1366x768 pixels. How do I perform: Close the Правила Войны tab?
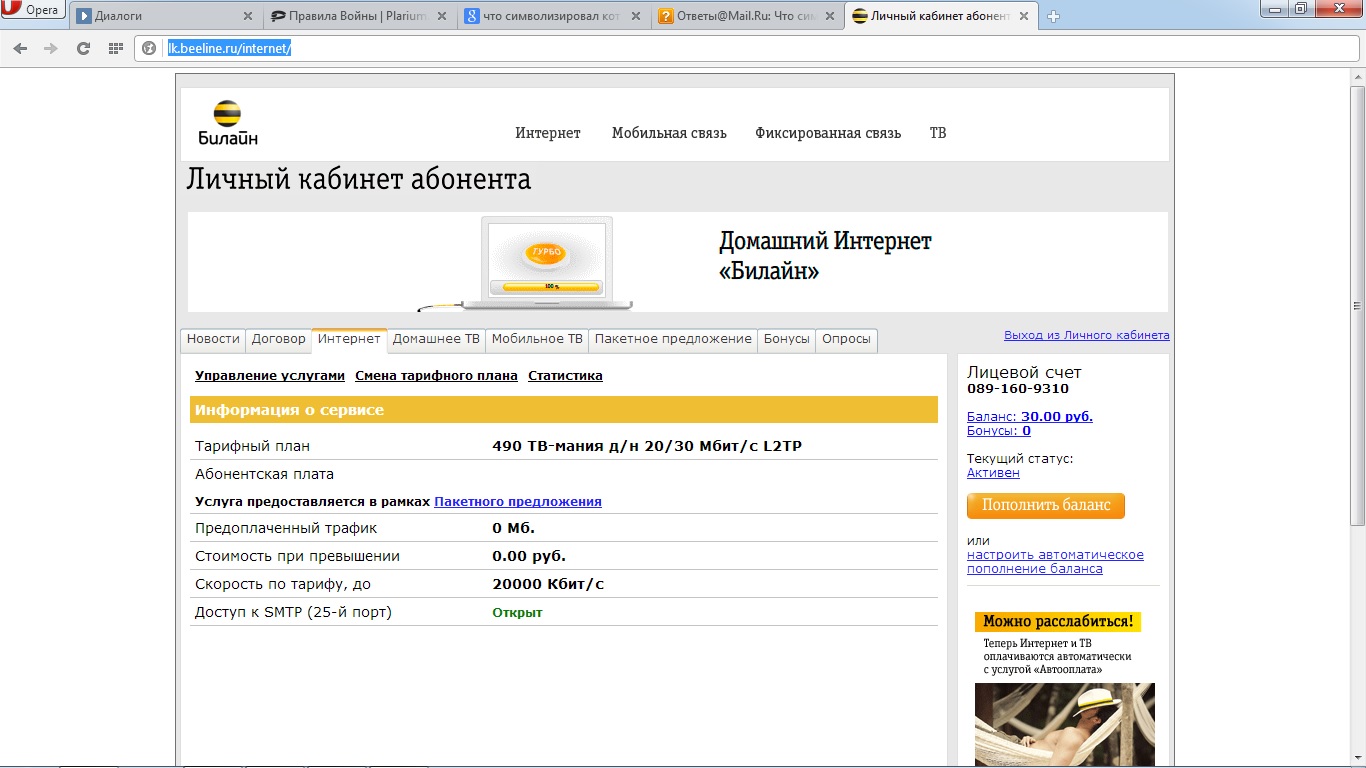pyautogui.click(x=442, y=16)
